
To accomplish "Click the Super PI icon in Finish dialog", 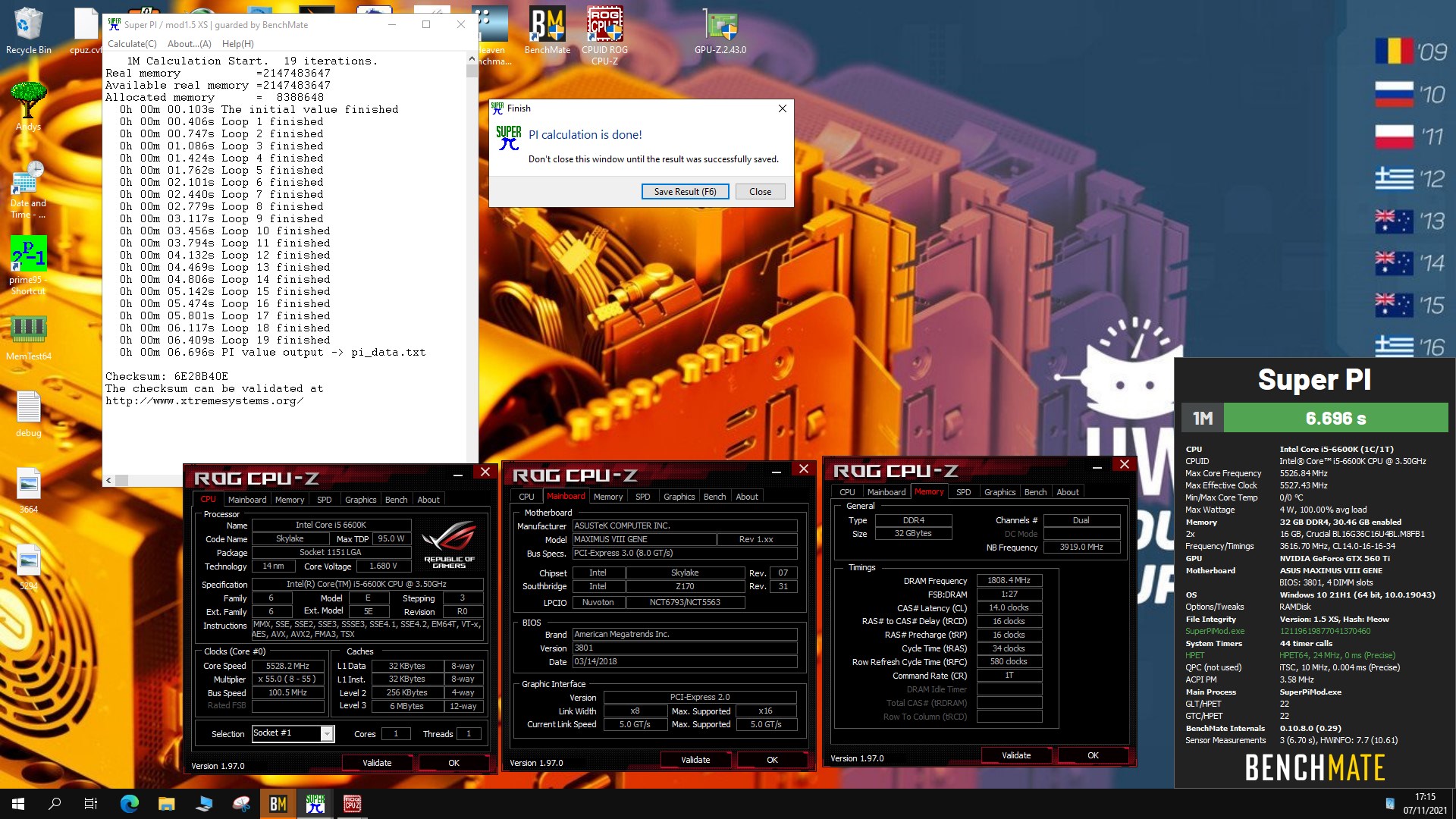I will [x=508, y=137].
